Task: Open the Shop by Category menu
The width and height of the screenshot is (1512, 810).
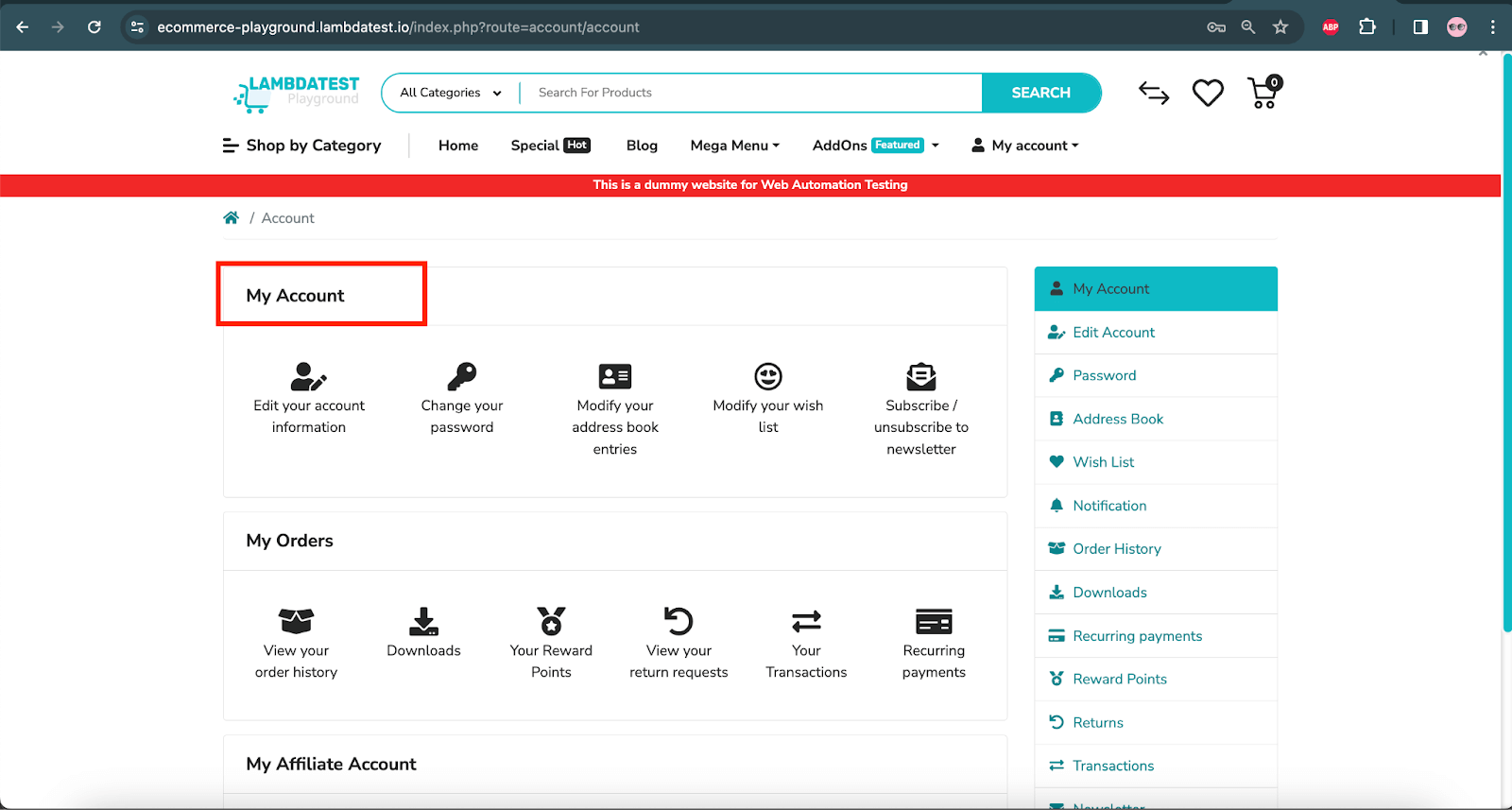Action: pyautogui.click(x=301, y=146)
